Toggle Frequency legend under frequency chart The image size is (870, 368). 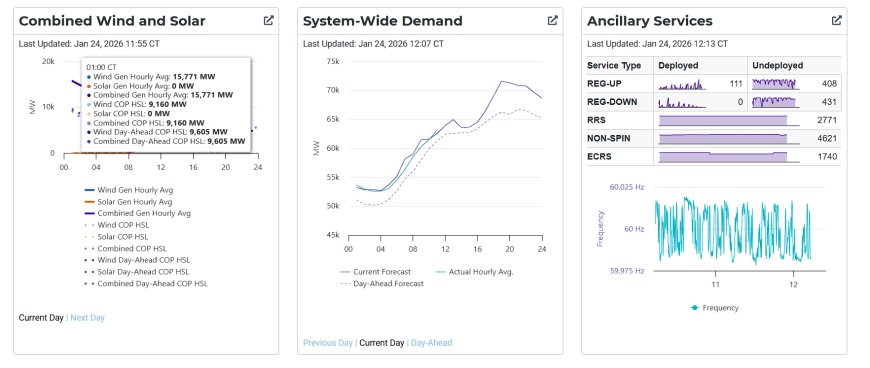click(x=715, y=307)
